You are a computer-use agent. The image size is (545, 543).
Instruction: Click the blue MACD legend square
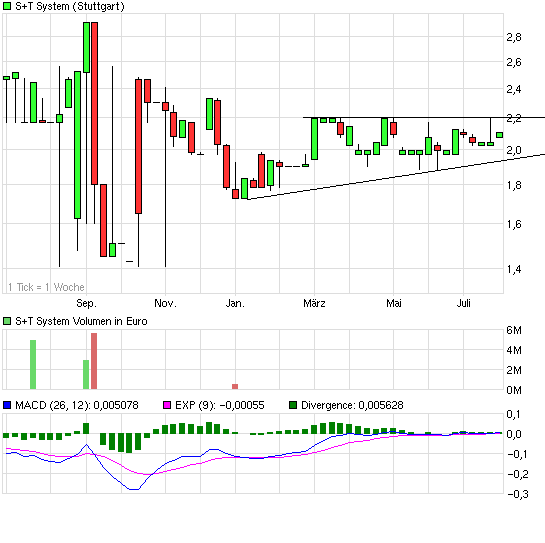pos(7,405)
